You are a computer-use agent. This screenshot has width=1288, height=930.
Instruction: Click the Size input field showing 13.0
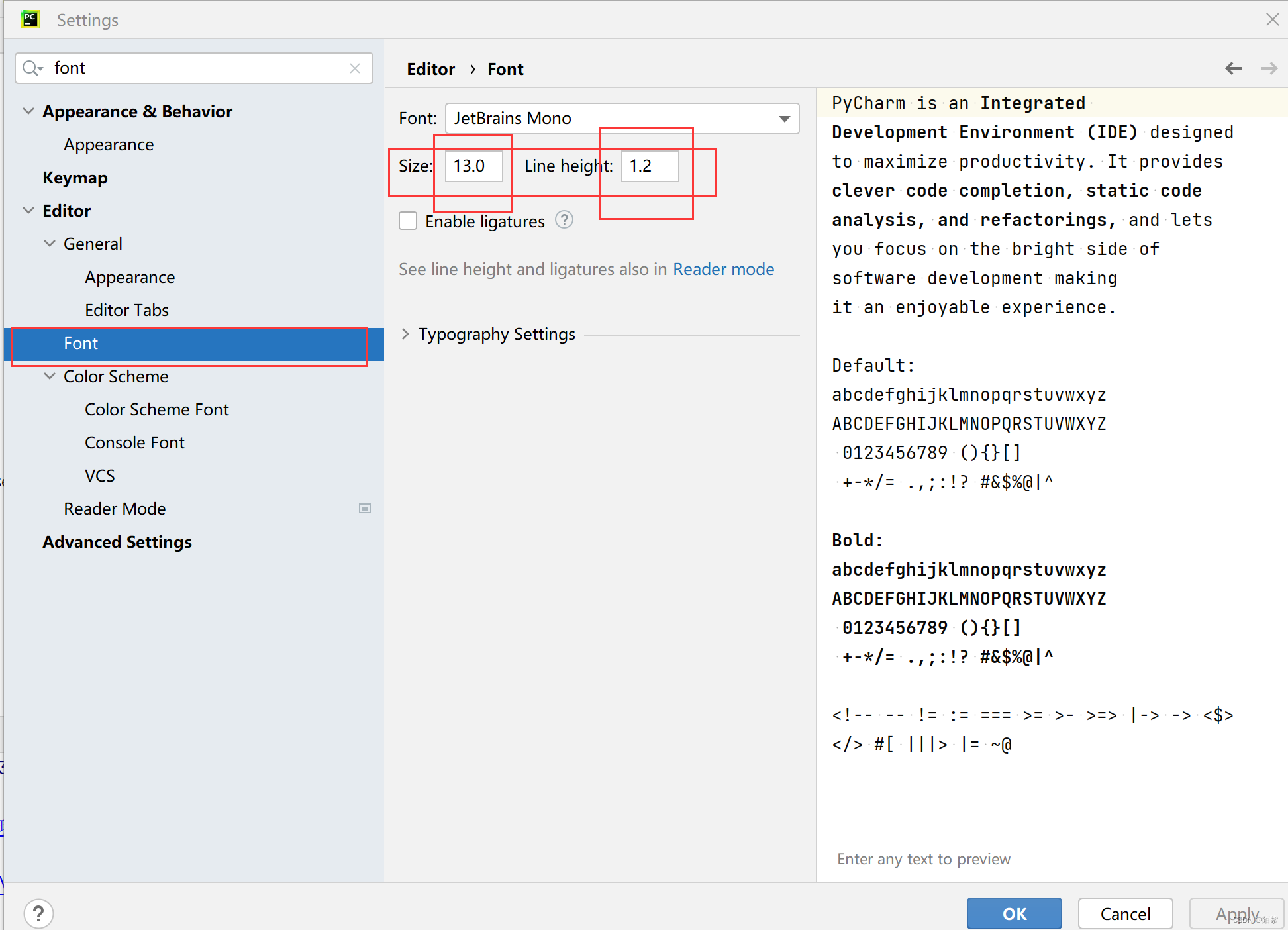pyautogui.click(x=472, y=166)
